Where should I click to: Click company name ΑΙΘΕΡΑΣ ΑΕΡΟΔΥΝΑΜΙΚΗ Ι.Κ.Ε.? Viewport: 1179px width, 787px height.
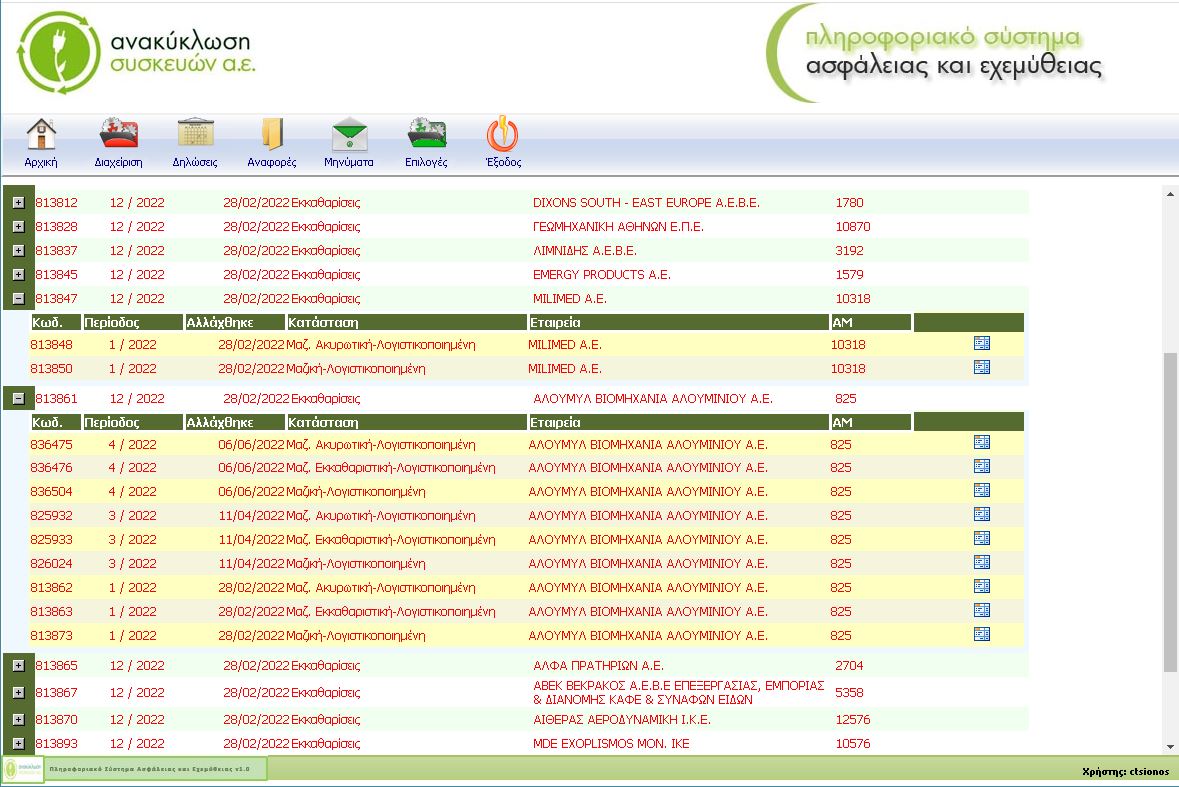622,720
